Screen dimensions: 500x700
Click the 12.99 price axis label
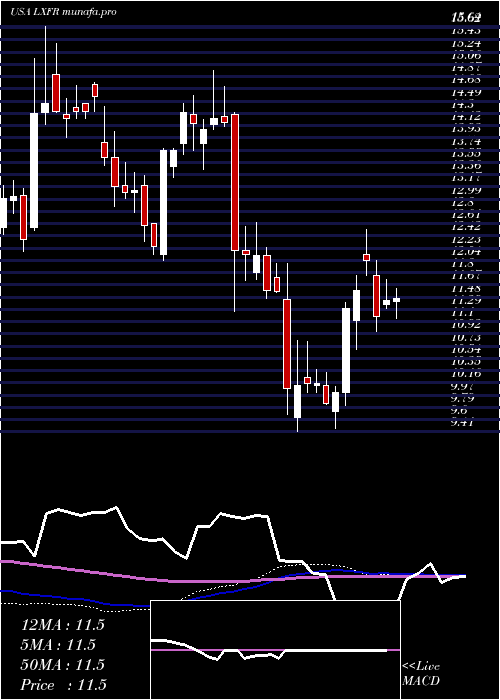tap(467, 191)
